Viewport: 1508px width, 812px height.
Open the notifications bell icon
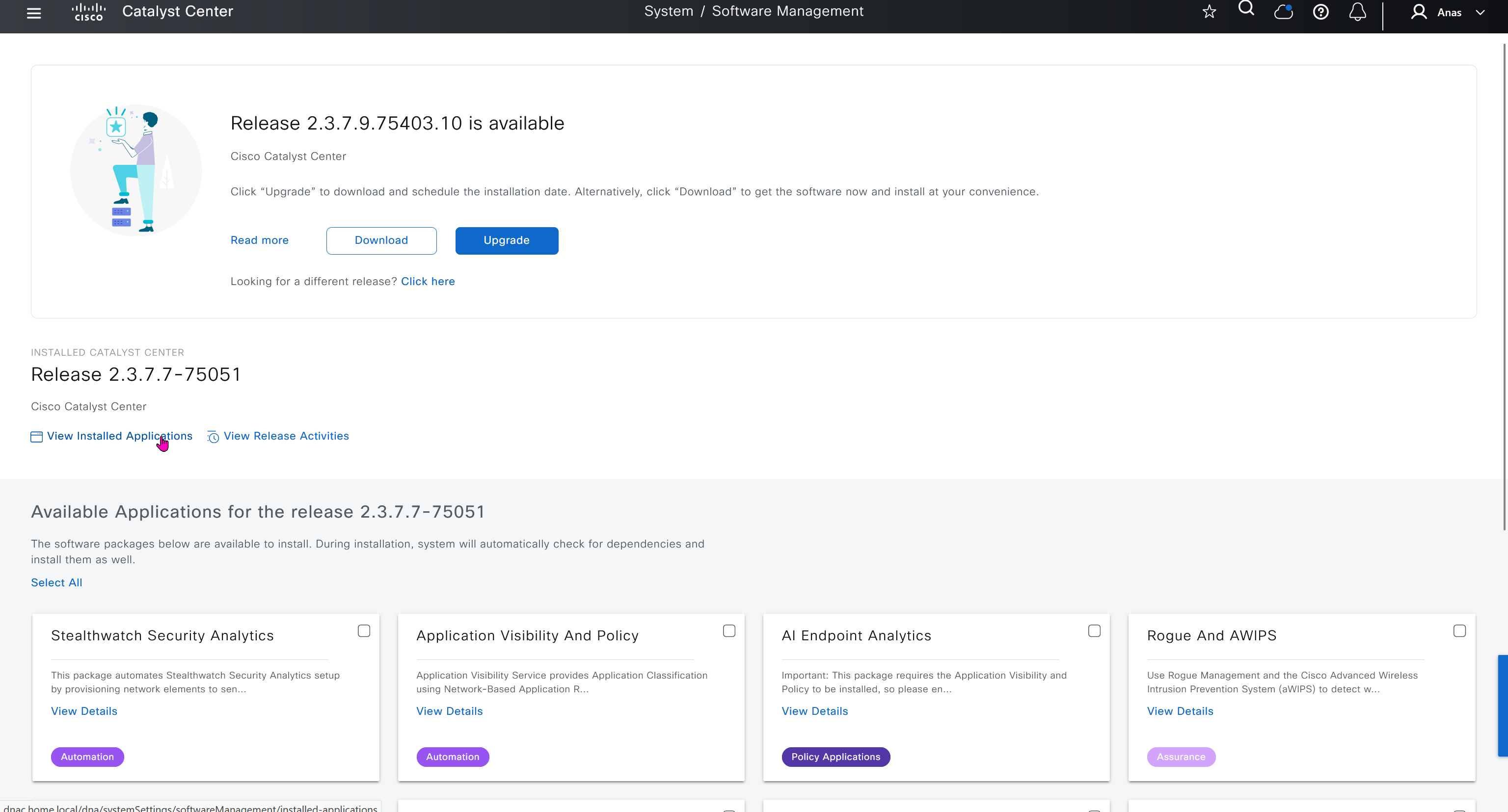click(x=1358, y=12)
